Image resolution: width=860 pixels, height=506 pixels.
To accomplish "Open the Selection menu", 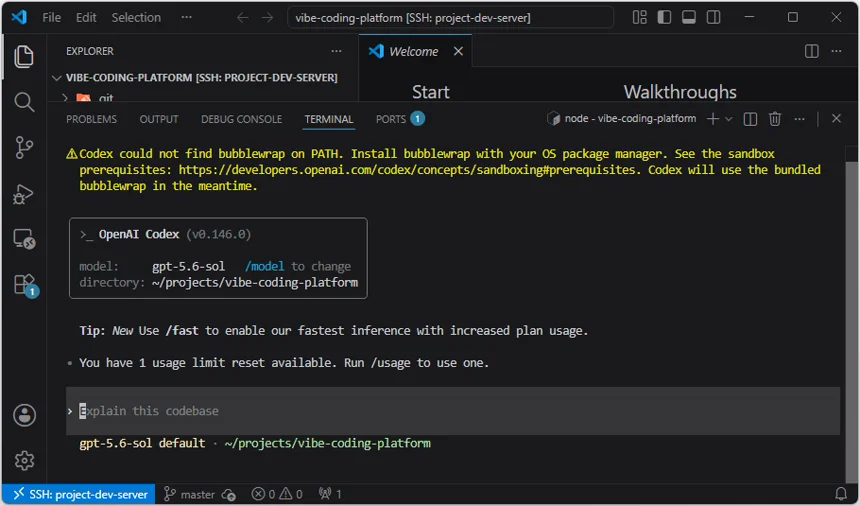I will tap(136, 18).
